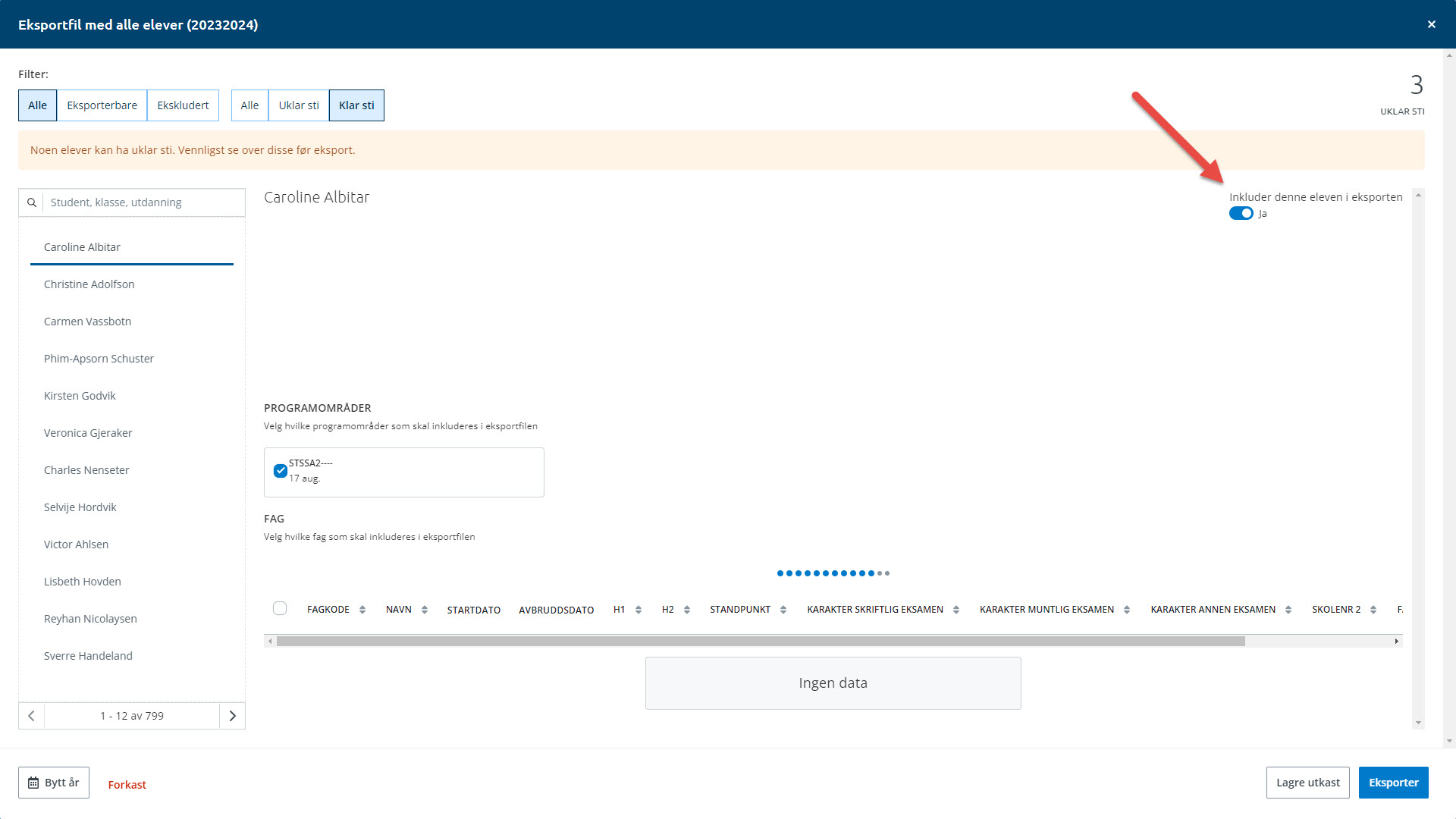Go to the previous page of students
Screen dimensions: 1456x819
31,716
